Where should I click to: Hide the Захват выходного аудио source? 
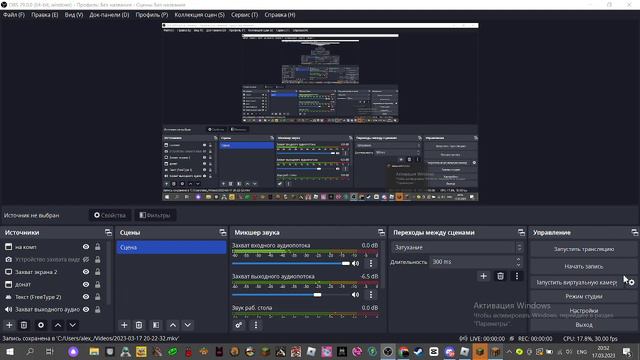click(x=86, y=309)
